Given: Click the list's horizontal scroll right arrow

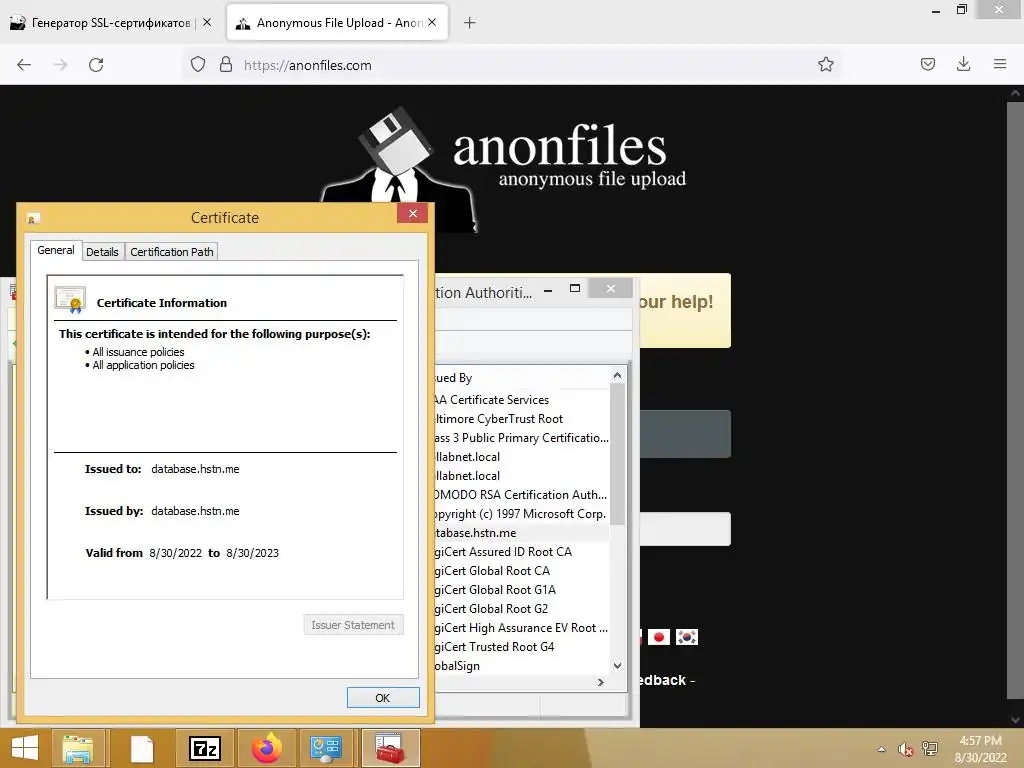Looking at the screenshot, I should pos(601,682).
